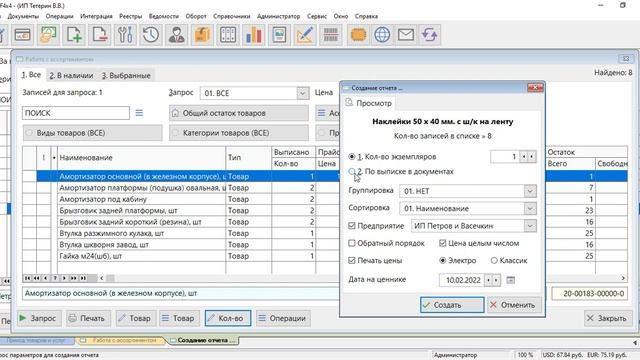Open the wrench and screwdriver settings icon
The height and width of the screenshot is (360, 640).
click(x=125, y=35)
